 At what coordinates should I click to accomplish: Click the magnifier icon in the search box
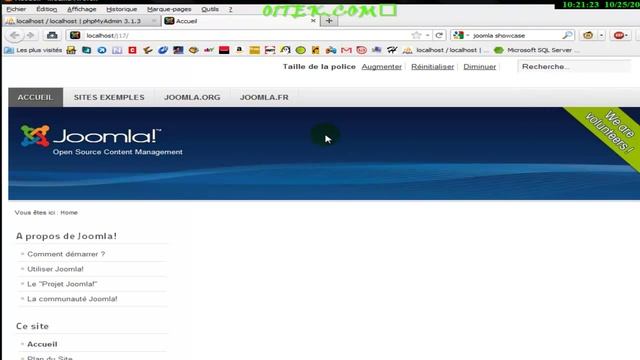[x=567, y=36]
